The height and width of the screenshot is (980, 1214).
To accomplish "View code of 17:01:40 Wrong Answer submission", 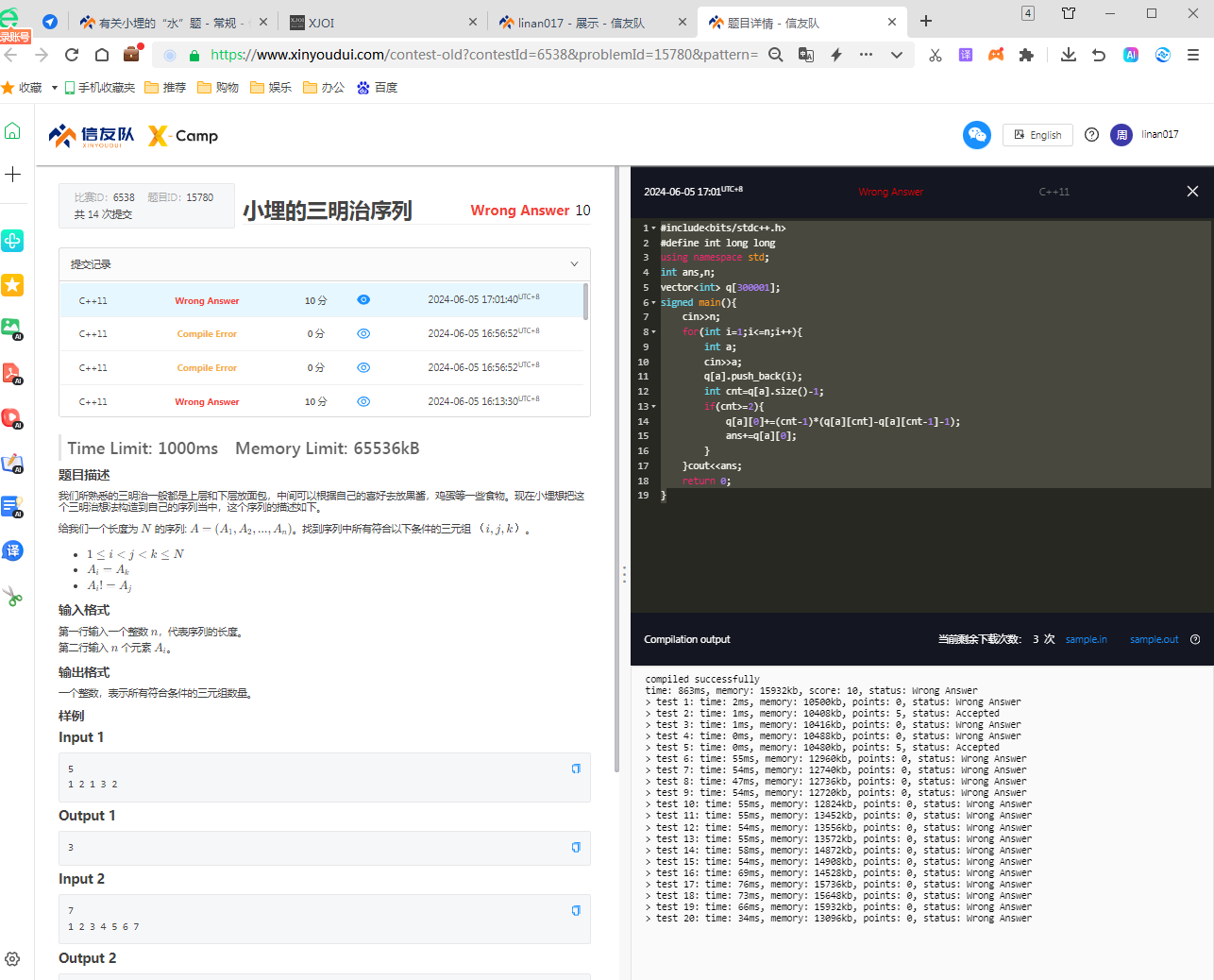I will pyautogui.click(x=363, y=300).
